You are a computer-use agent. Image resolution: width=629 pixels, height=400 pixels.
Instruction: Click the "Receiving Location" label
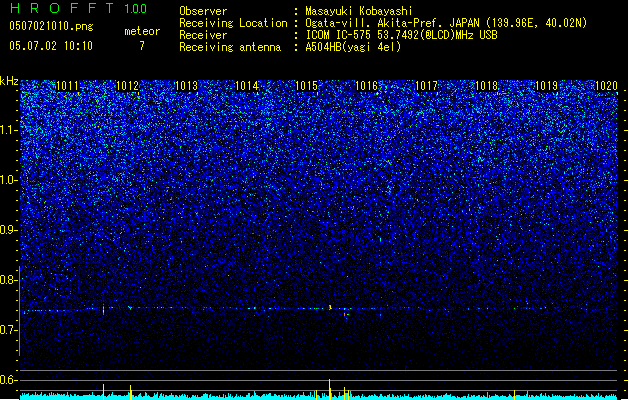233,23
